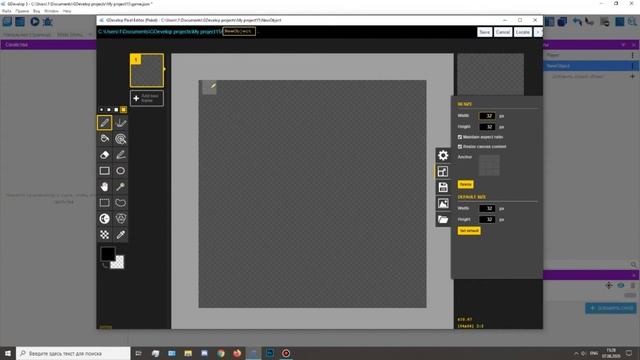The height and width of the screenshot is (360, 640).
Task: Click the GDevelop undo arrow icon
Action: pyautogui.click(x=577, y=22)
